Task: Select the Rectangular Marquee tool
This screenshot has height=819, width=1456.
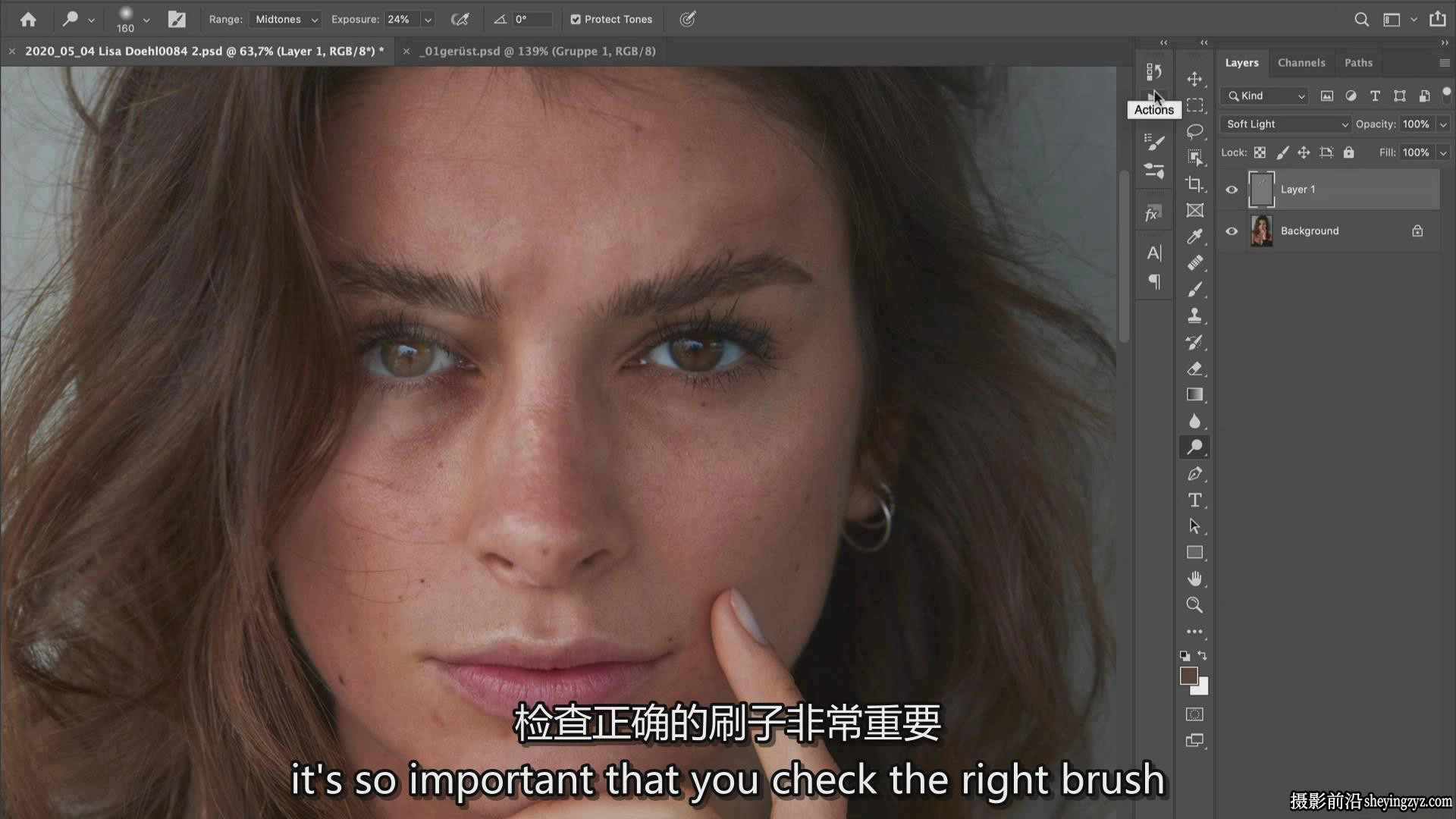Action: 1194,105
